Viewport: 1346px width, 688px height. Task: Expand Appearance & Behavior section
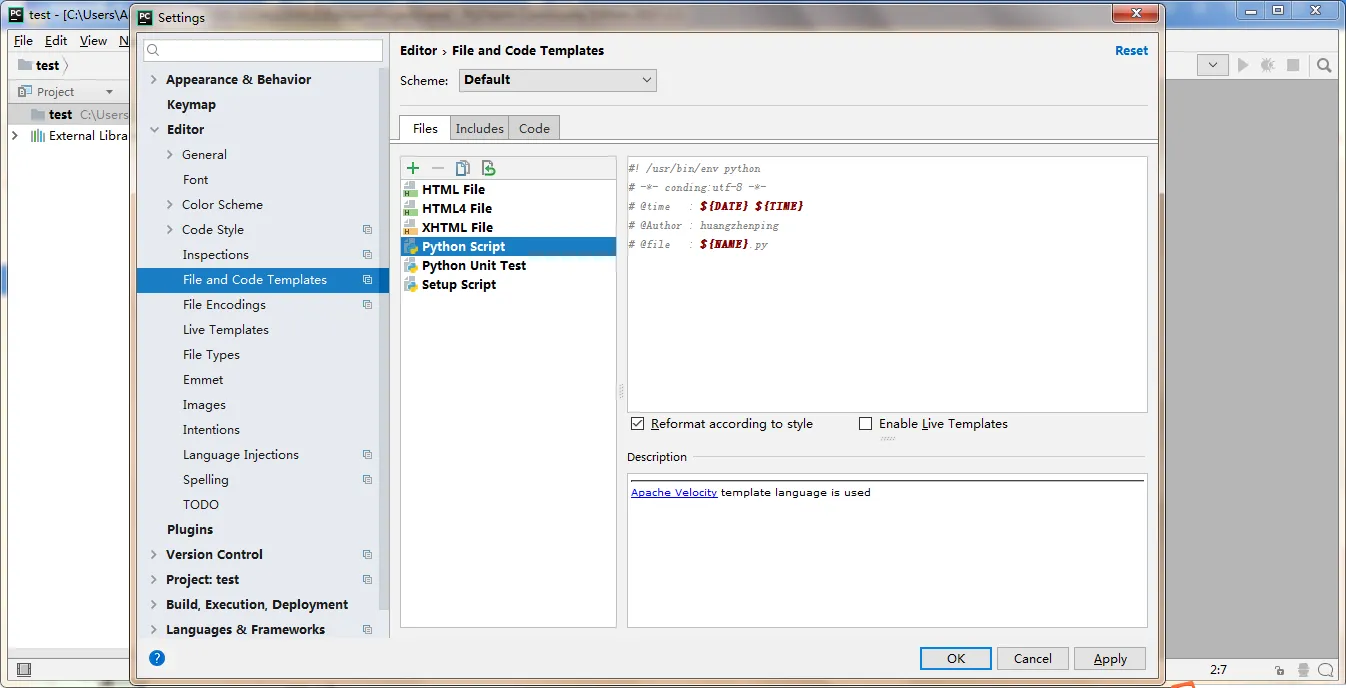[x=153, y=80]
